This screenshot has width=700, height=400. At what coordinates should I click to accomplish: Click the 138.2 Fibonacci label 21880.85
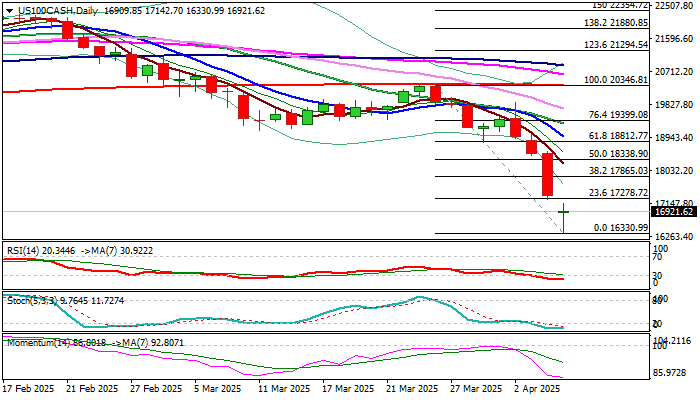(x=615, y=22)
